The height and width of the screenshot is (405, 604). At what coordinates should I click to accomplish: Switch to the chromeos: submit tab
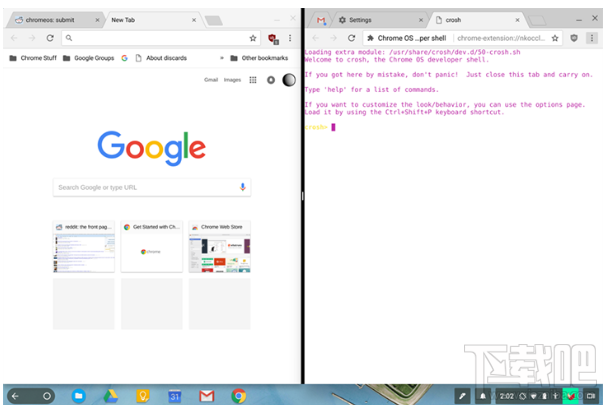[x=54, y=20]
